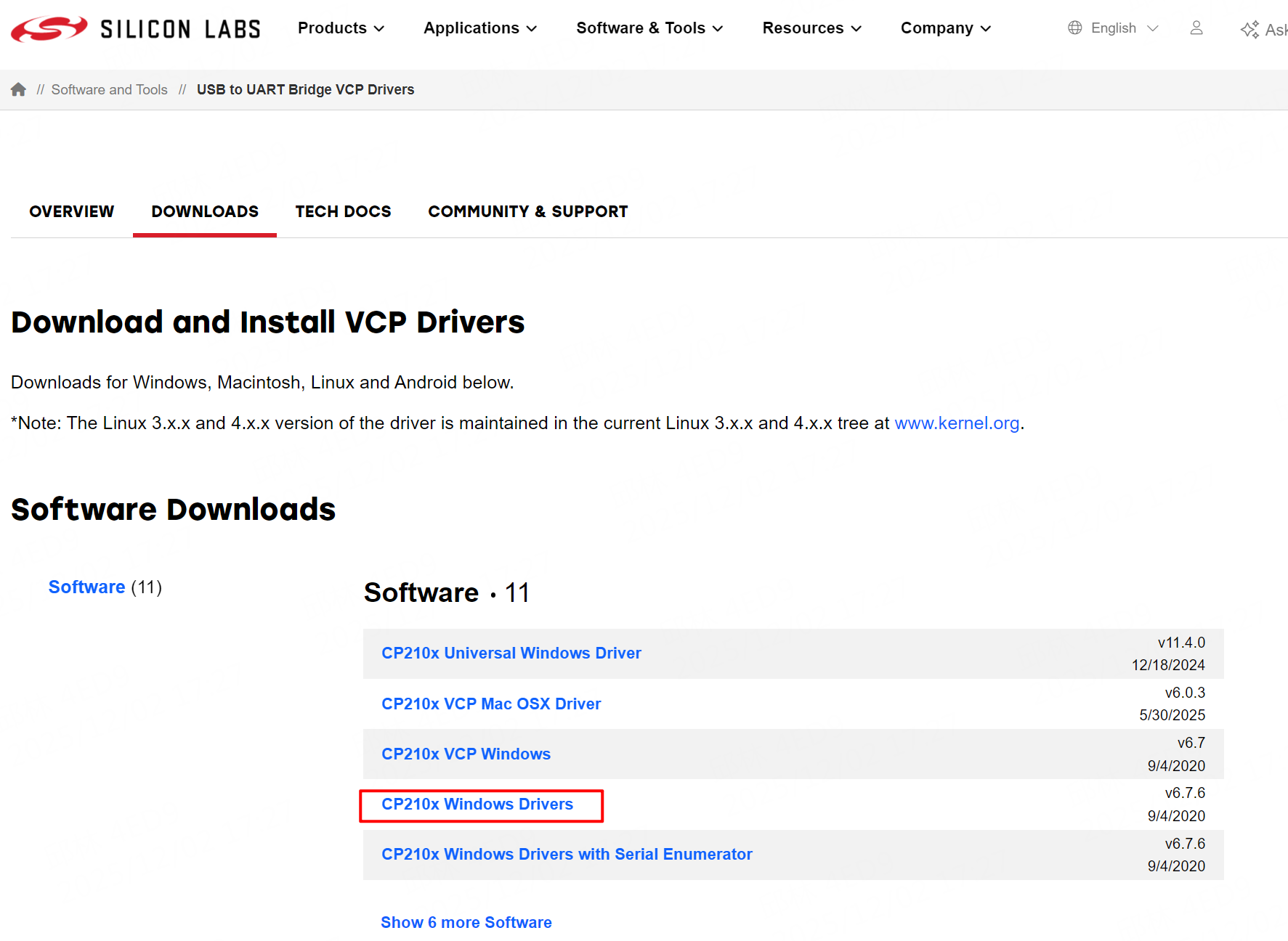
Task: Click the 12/18/2024 date text
Action: coord(1168,665)
